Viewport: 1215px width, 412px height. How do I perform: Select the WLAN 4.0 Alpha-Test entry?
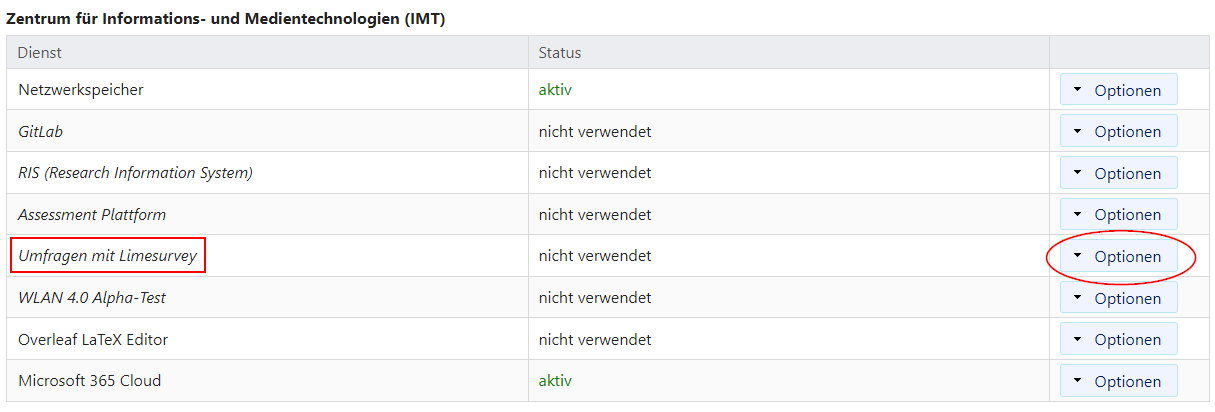click(92, 298)
